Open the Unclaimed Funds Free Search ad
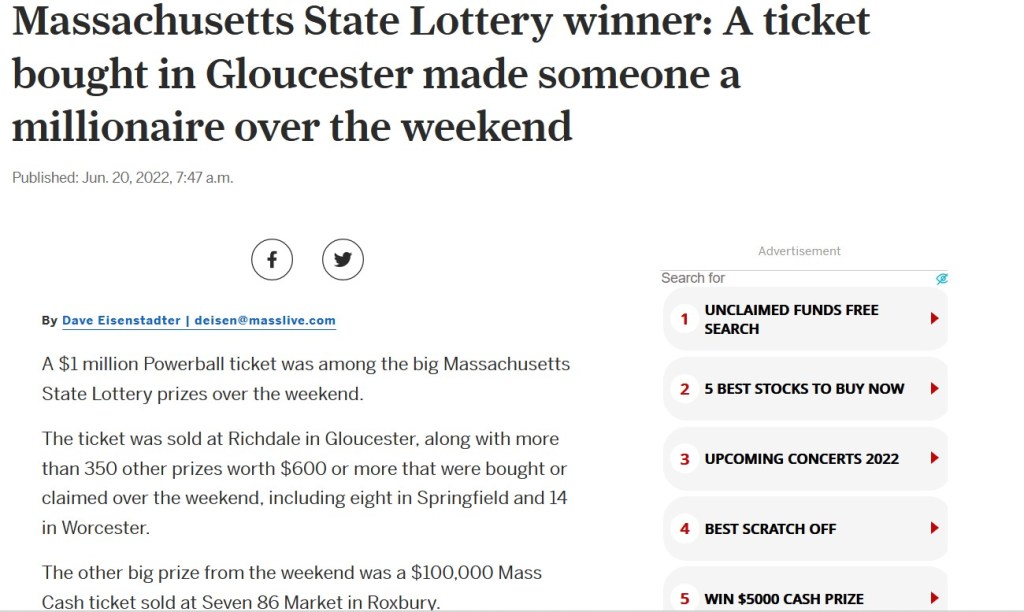1024x612 pixels. tap(791, 319)
